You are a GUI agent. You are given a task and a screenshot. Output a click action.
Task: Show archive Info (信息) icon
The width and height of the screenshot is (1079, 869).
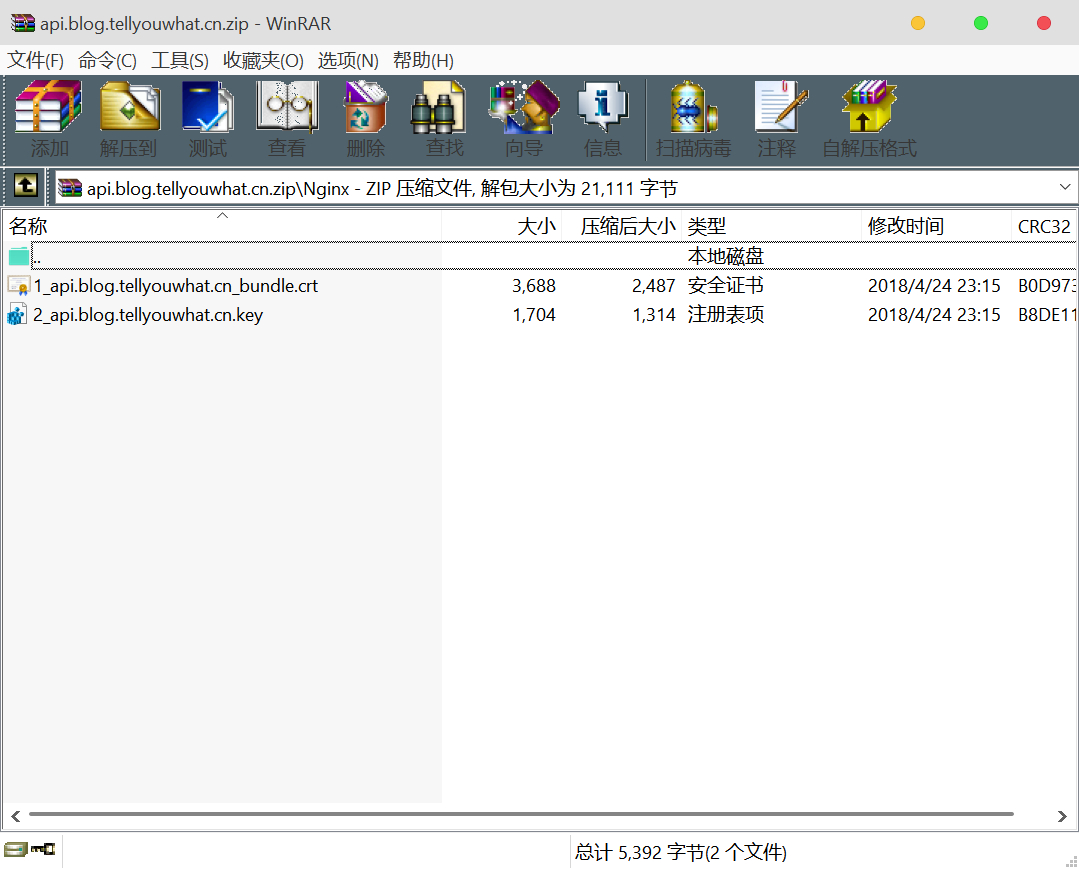coord(602,119)
